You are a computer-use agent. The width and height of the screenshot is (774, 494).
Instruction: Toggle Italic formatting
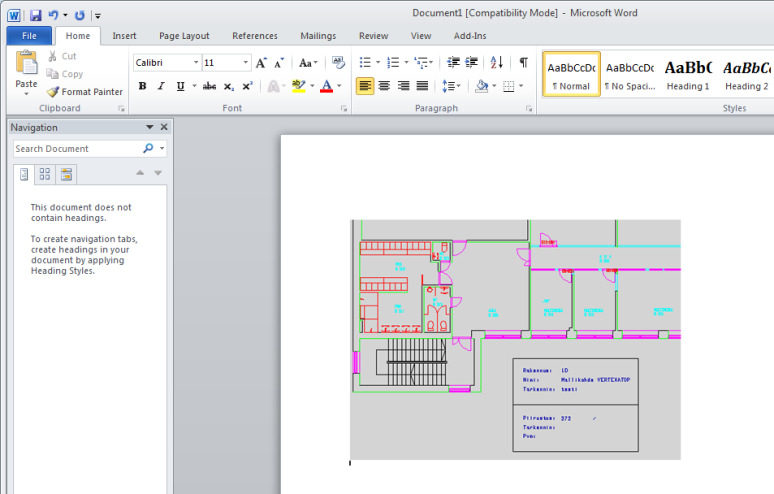click(161, 86)
